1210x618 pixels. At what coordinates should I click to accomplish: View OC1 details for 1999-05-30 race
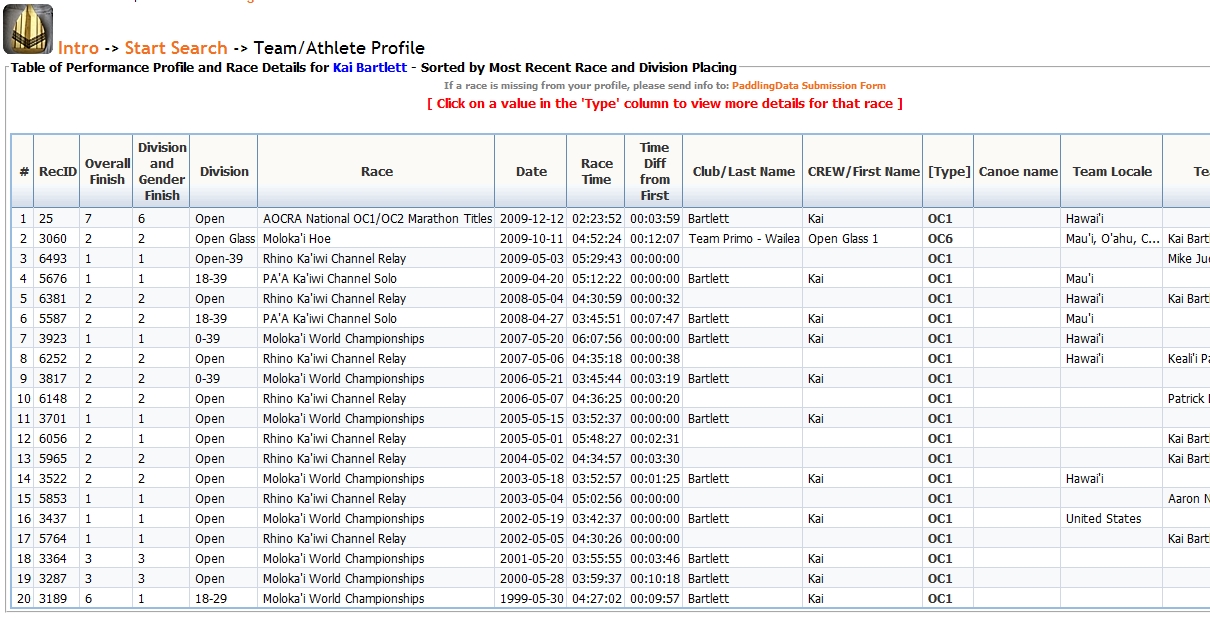940,599
